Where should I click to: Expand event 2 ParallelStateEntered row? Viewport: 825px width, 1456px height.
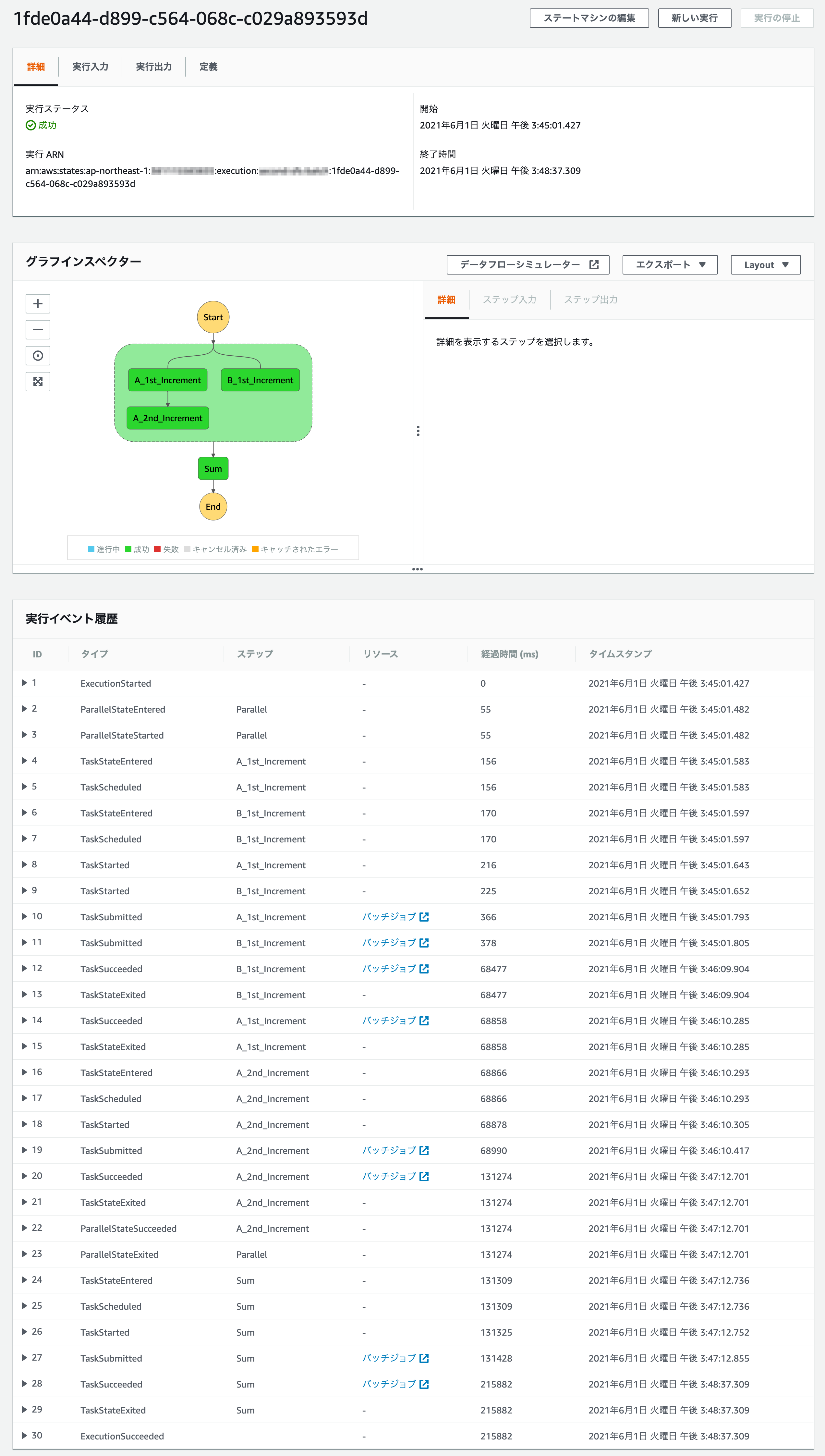pos(24,709)
